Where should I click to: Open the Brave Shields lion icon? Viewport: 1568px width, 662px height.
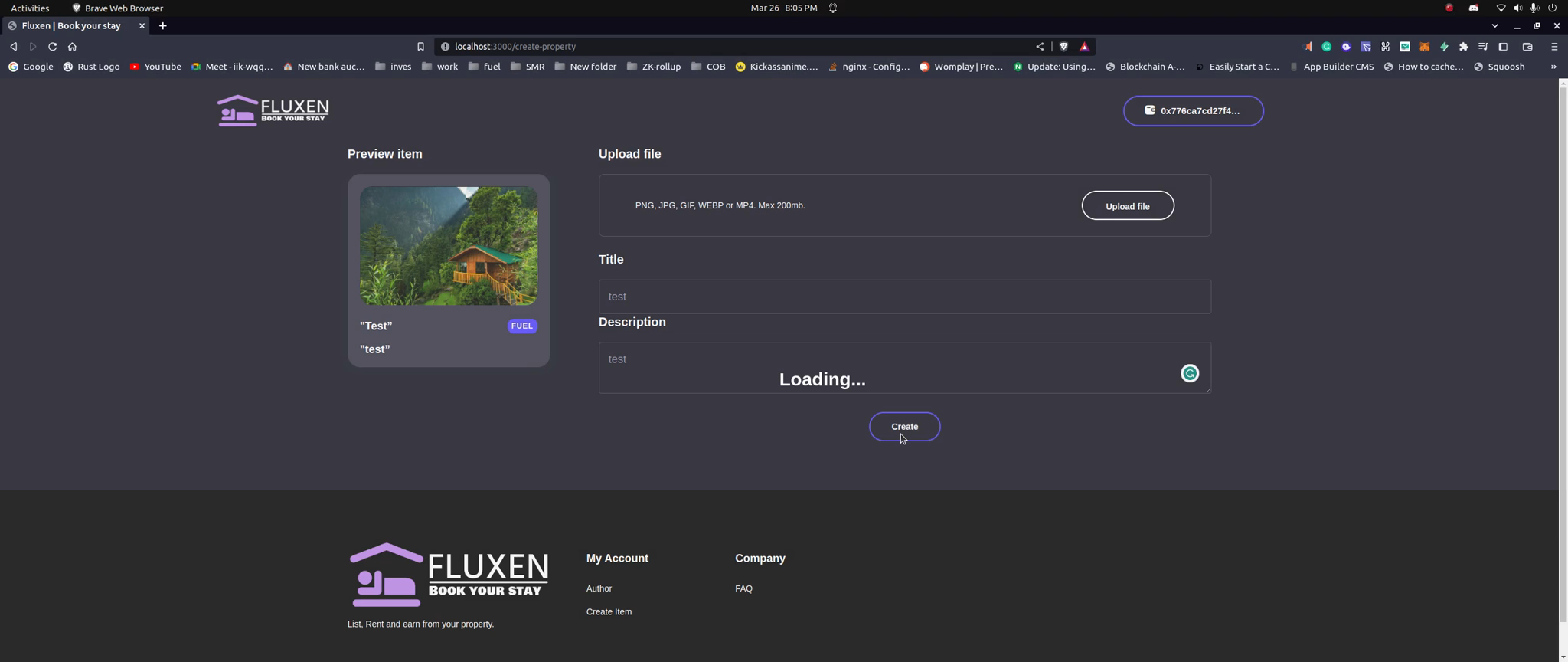pos(1063,47)
